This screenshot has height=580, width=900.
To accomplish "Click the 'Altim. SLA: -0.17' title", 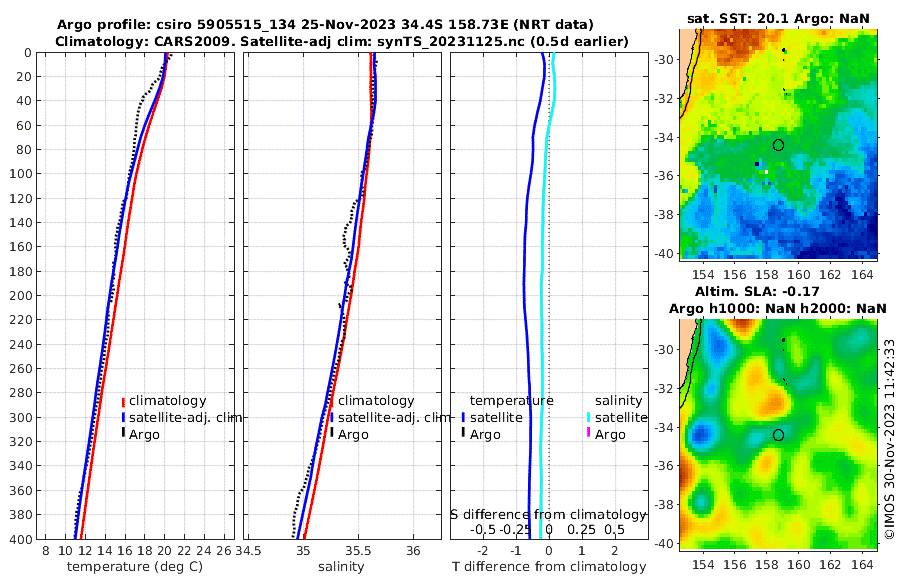I will (757, 291).
